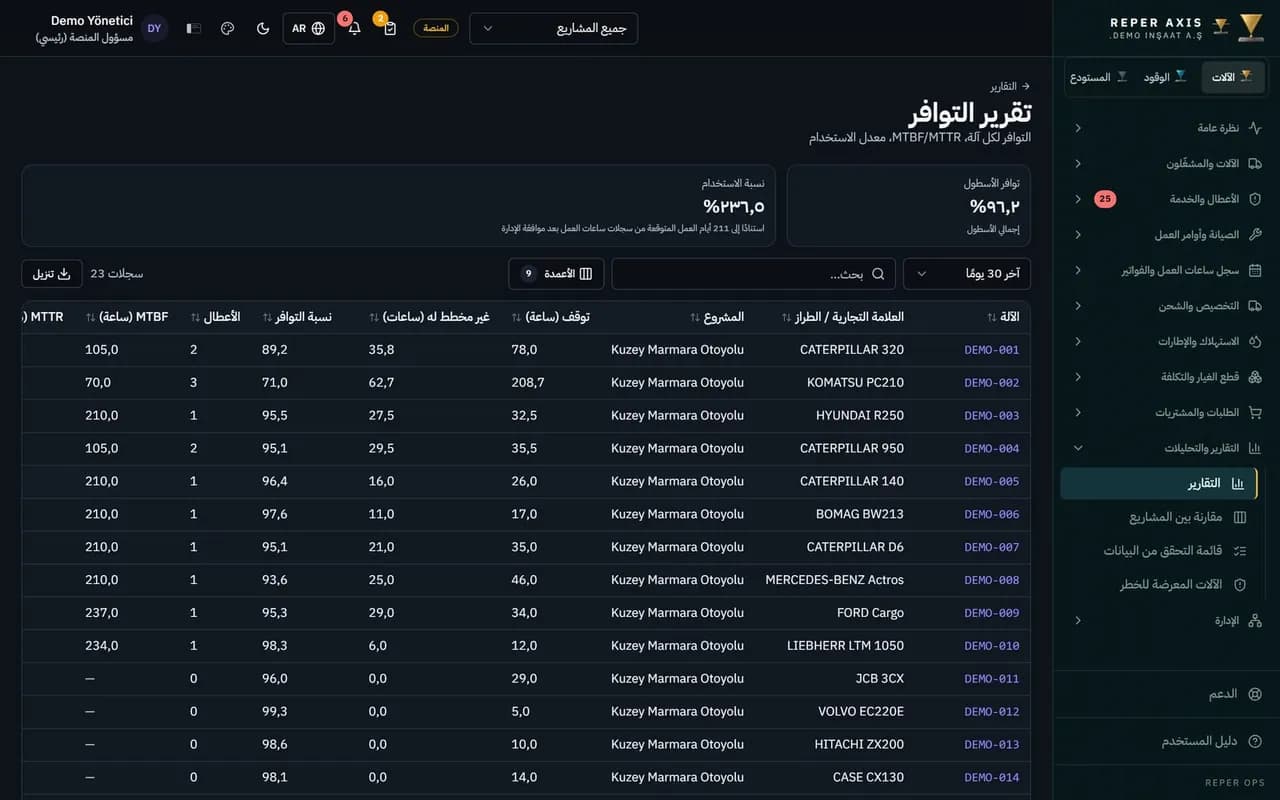Click the sort icon on الآلة column

[992, 317]
